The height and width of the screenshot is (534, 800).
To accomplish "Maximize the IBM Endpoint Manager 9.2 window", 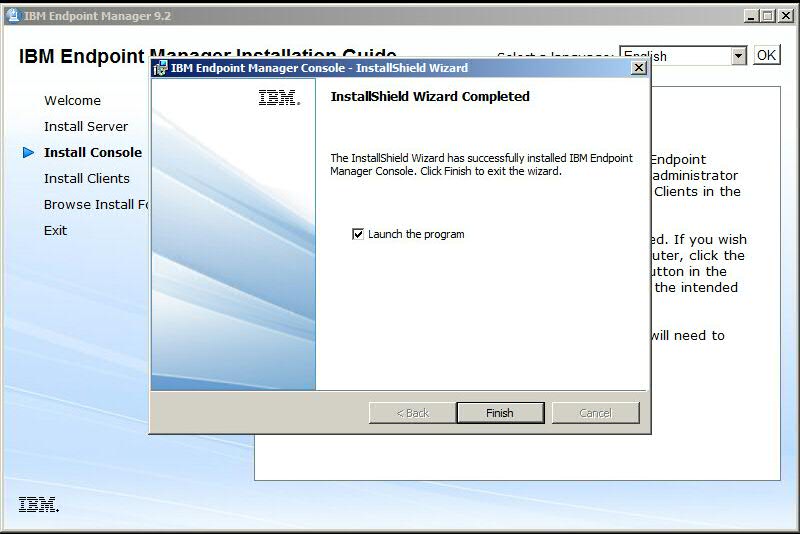I will click(767, 16).
